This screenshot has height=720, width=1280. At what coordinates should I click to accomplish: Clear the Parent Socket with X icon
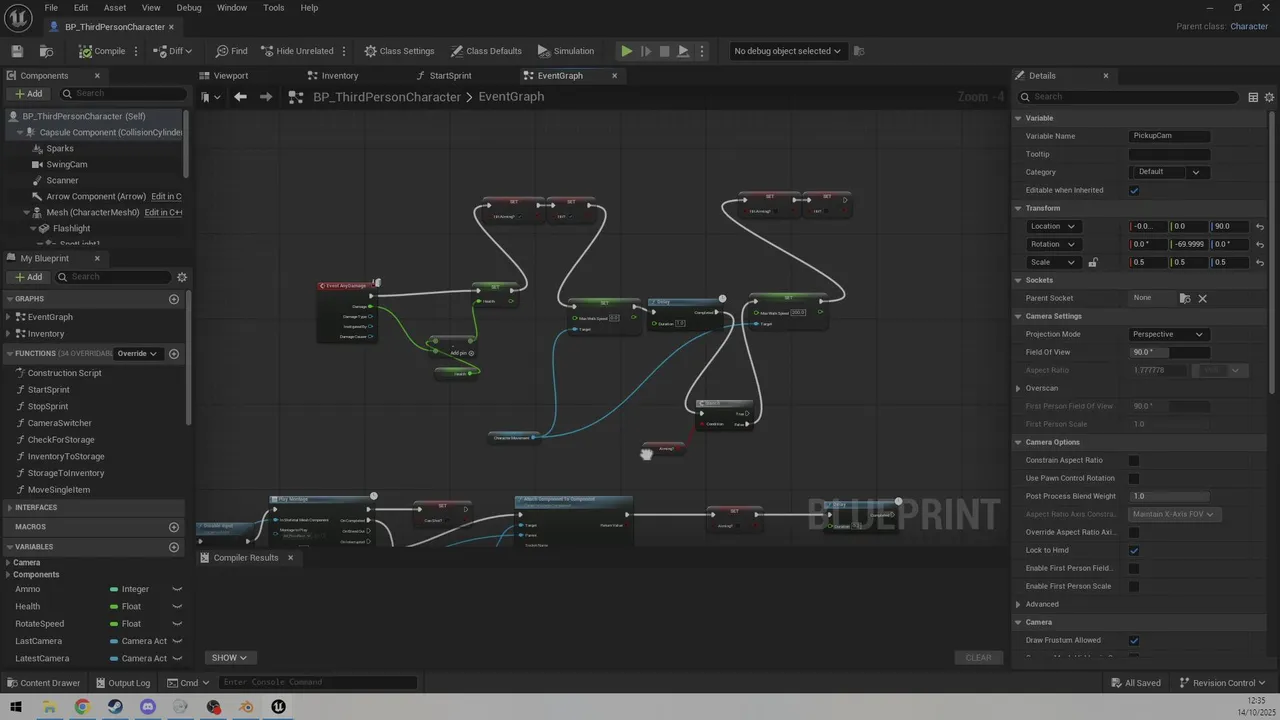tap(1203, 298)
